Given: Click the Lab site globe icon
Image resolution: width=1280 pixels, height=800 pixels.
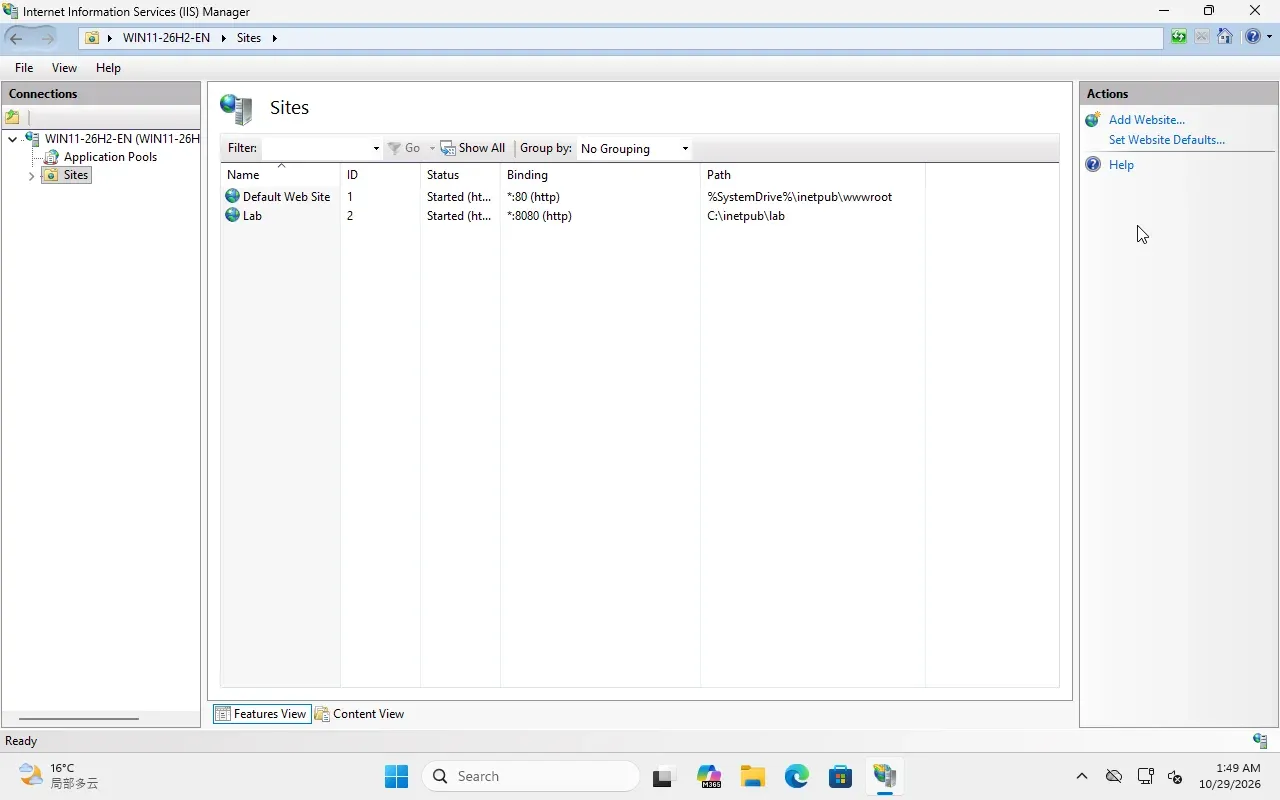Looking at the screenshot, I should (x=233, y=215).
